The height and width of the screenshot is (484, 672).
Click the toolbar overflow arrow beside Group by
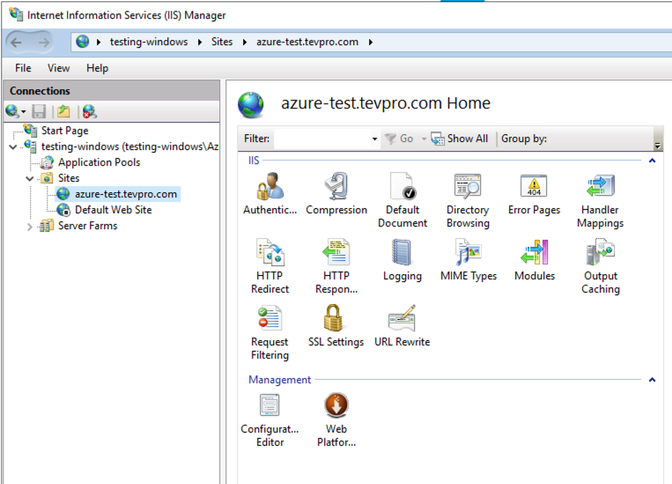click(x=657, y=147)
